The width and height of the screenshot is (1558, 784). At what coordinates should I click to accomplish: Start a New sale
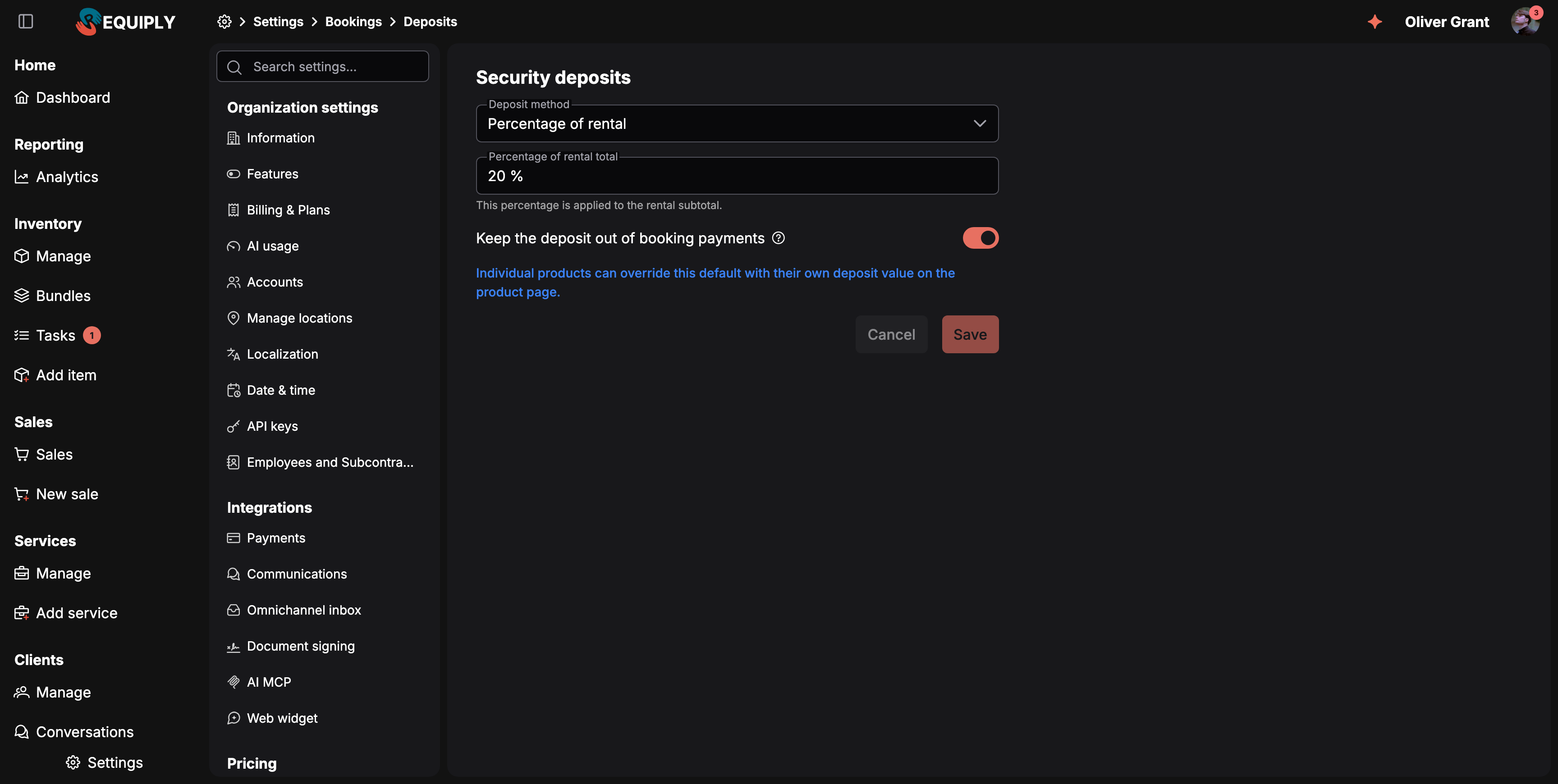click(x=56, y=494)
